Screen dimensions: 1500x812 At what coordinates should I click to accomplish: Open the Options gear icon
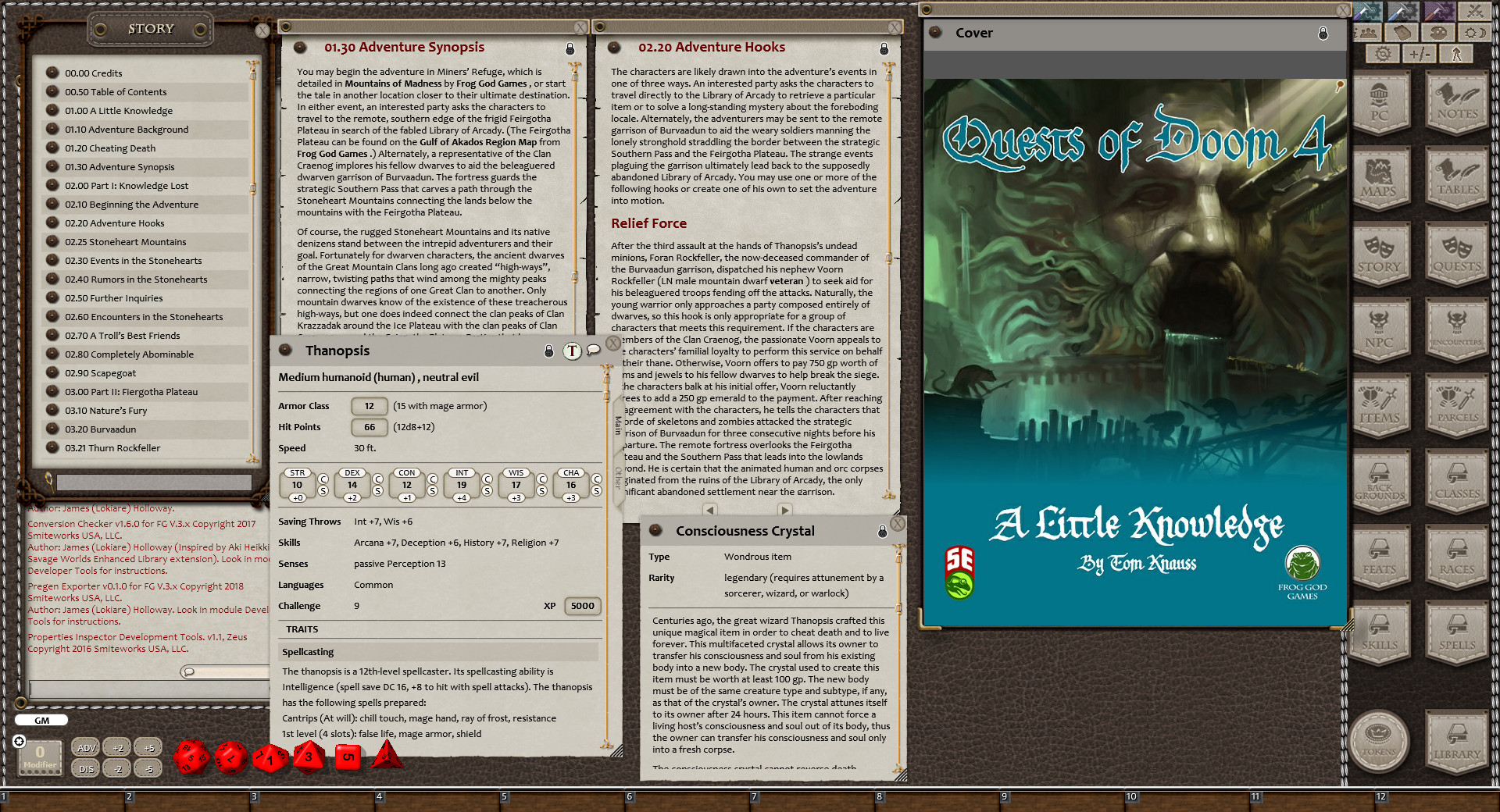pos(1383,53)
